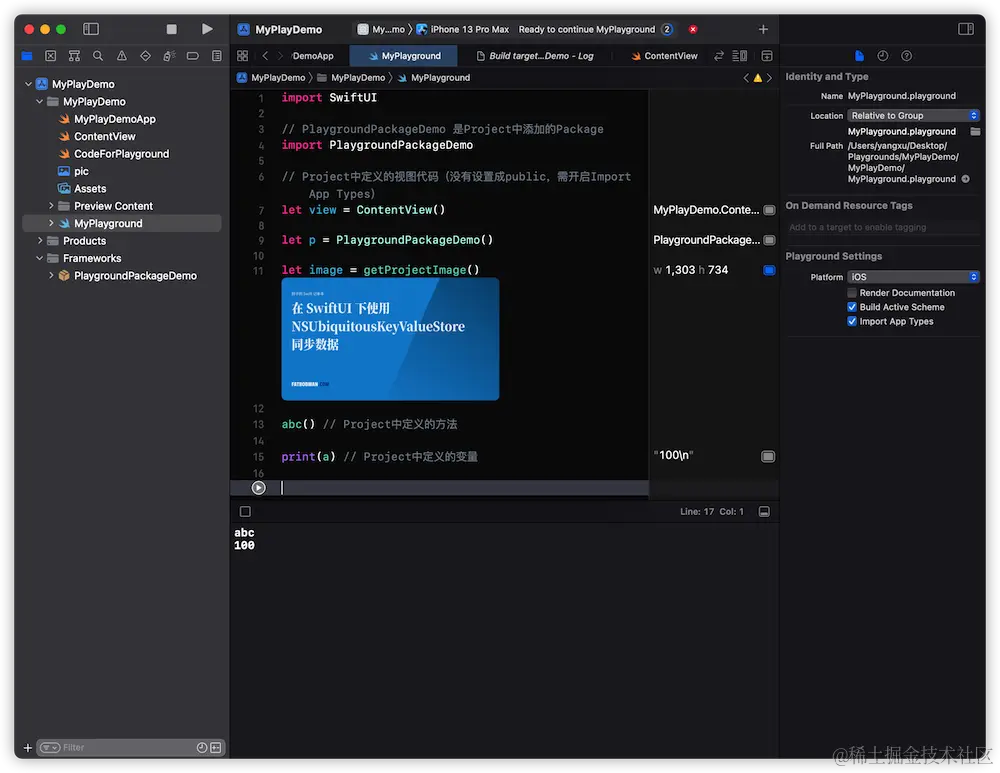Add a new editor tab with plus

click(x=763, y=29)
